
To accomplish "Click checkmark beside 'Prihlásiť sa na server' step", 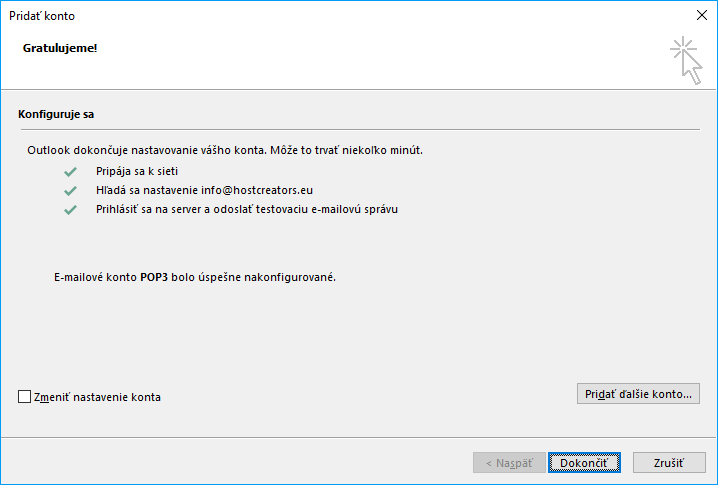I will (x=70, y=210).
